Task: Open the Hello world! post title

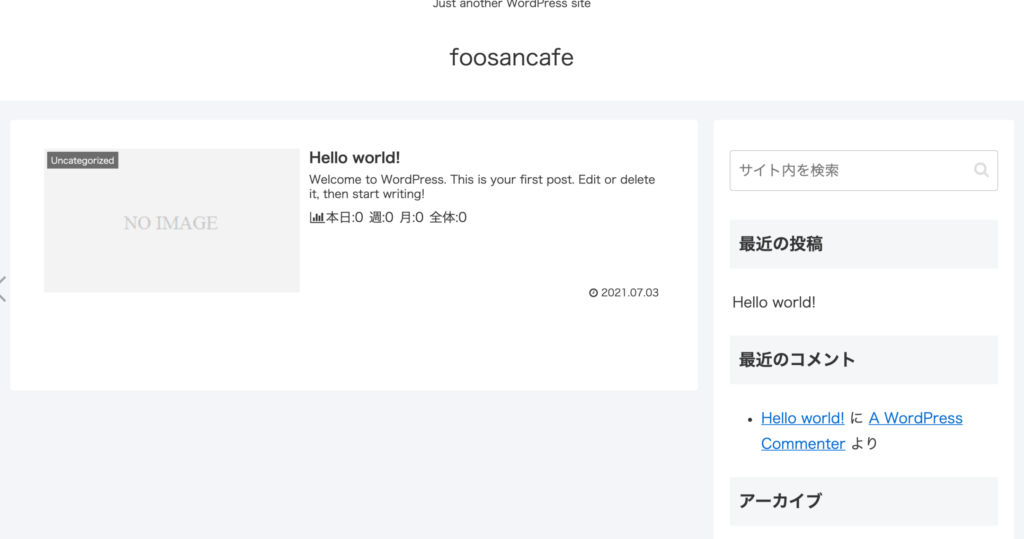Action: click(x=354, y=157)
